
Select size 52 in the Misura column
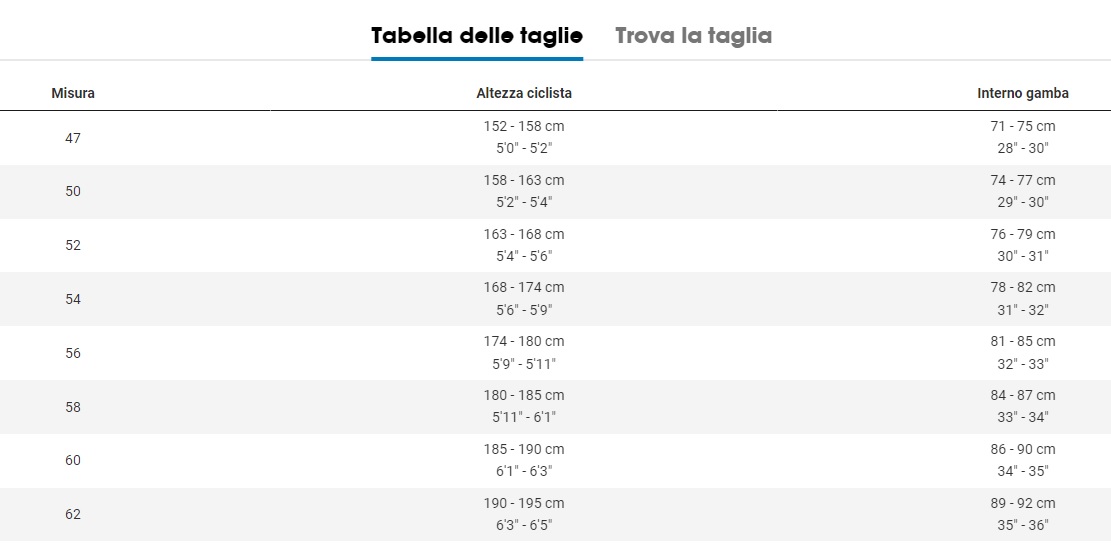click(x=73, y=245)
